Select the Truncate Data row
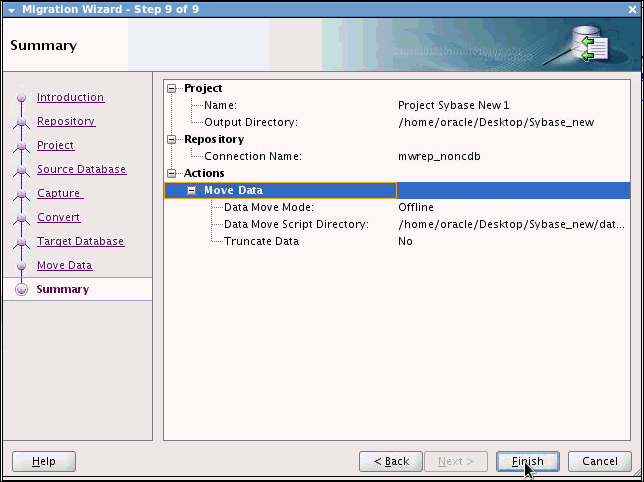This screenshot has width=644, height=482. click(397, 241)
